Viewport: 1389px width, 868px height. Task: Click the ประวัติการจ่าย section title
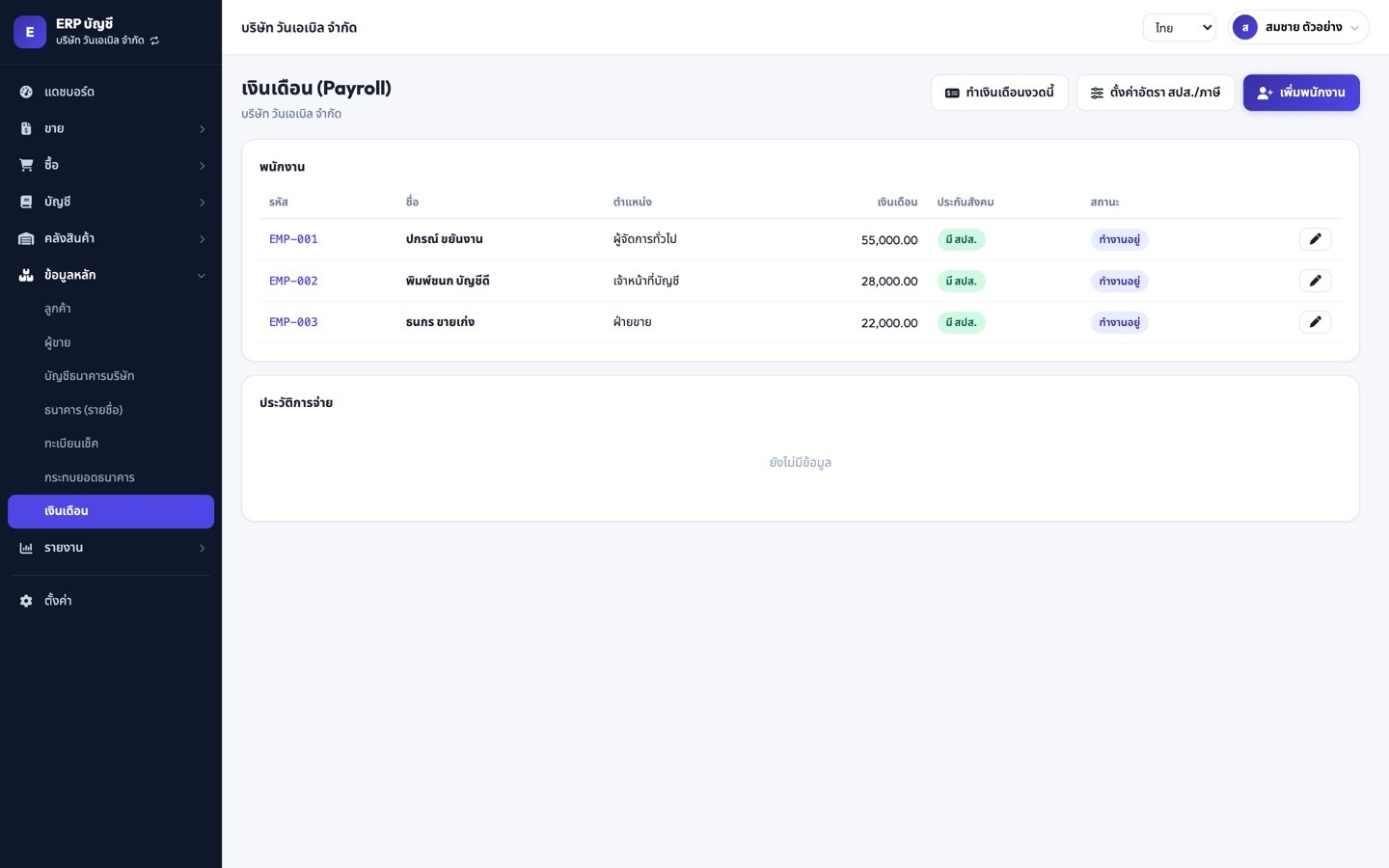(296, 403)
